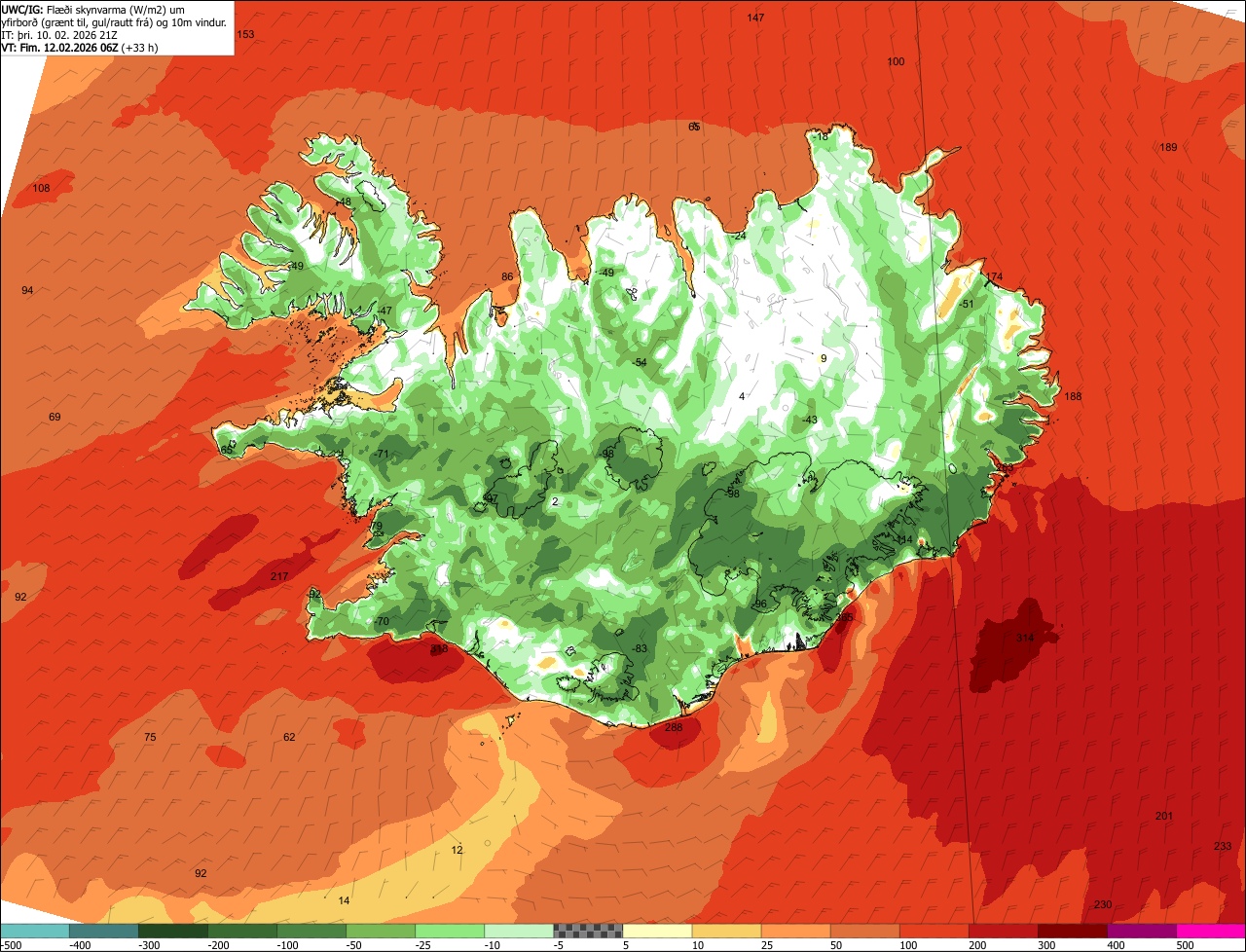Screen dimensions: 1246x952
Task: Click the '-43' value on eastern Iceland
Action: [x=810, y=420]
